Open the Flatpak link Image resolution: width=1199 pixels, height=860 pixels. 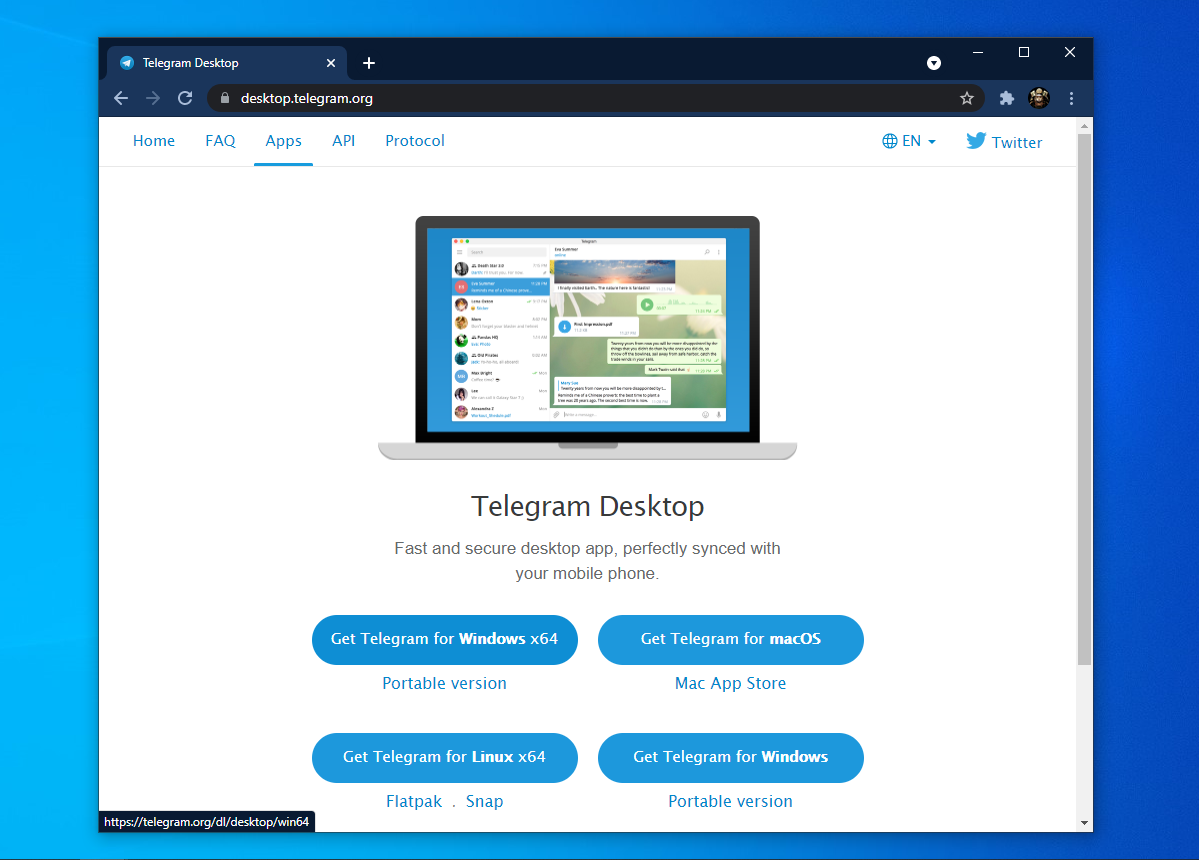[414, 801]
